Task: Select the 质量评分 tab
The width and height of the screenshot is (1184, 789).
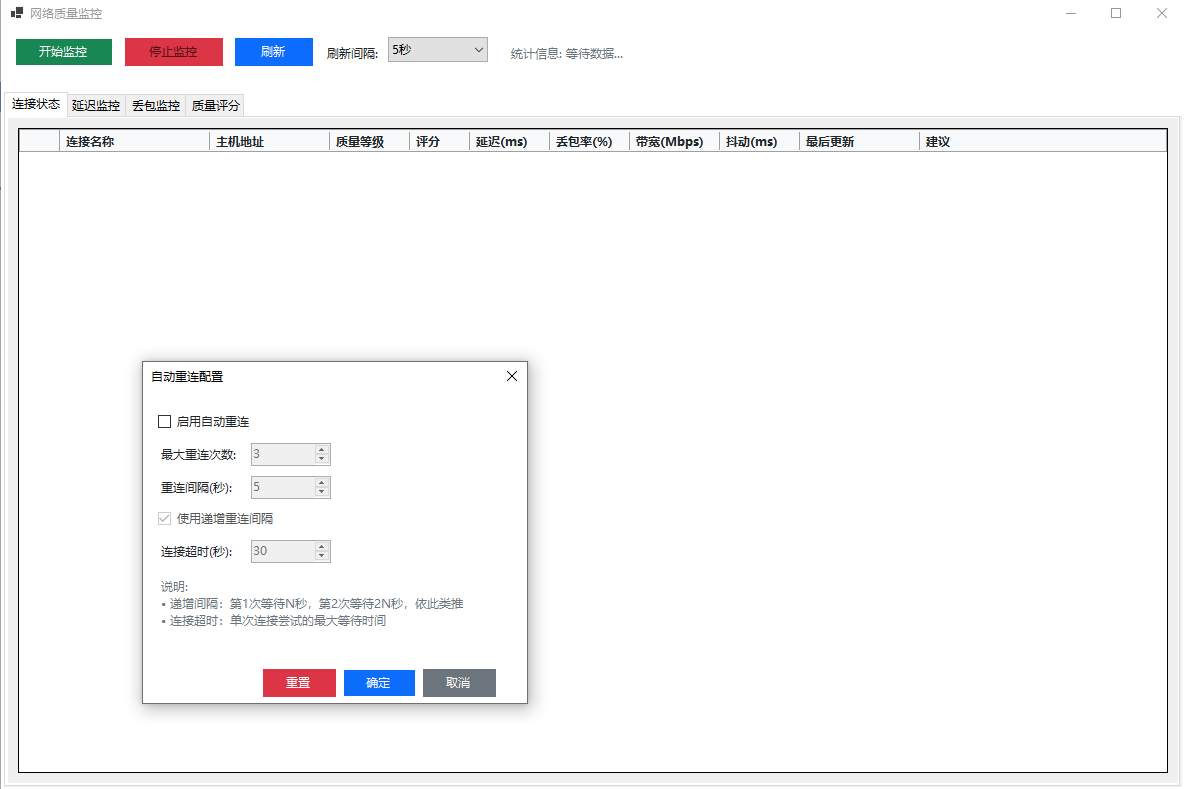Action: coord(216,106)
